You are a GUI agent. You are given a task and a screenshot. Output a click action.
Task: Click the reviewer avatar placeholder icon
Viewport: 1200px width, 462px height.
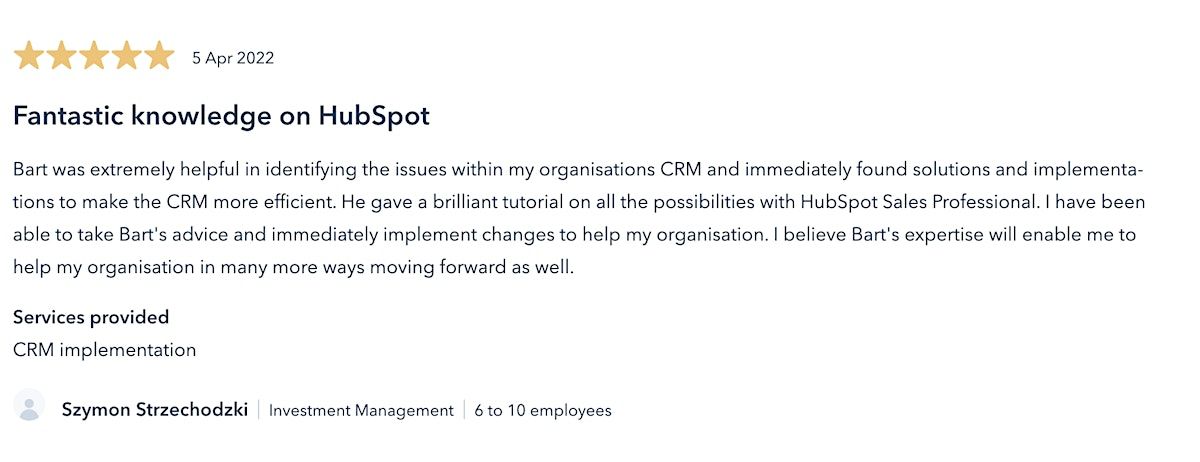click(x=30, y=405)
